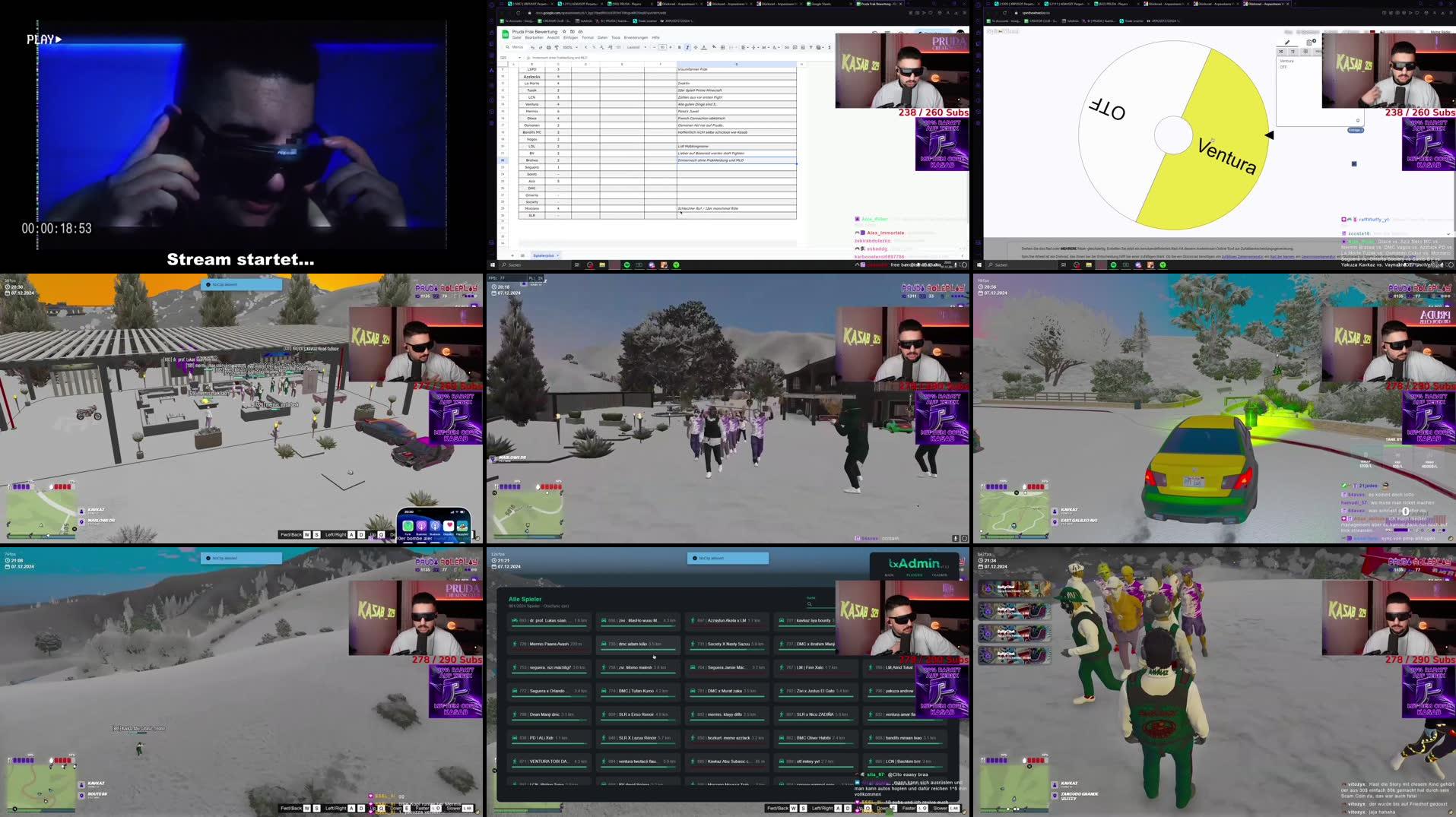Reload the Google Sheets browser page
This screenshot has height=817, width=1456.
pos(518,12)
